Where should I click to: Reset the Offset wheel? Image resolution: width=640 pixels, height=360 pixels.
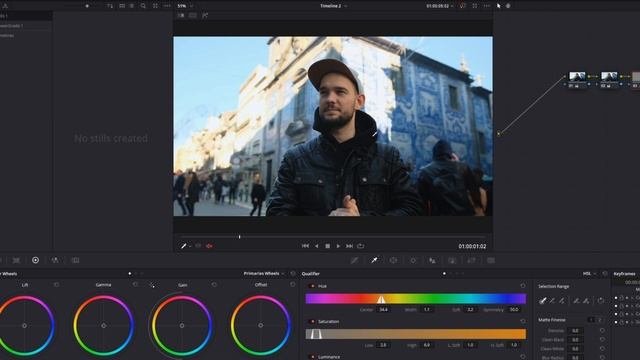[x=293, y=285]
